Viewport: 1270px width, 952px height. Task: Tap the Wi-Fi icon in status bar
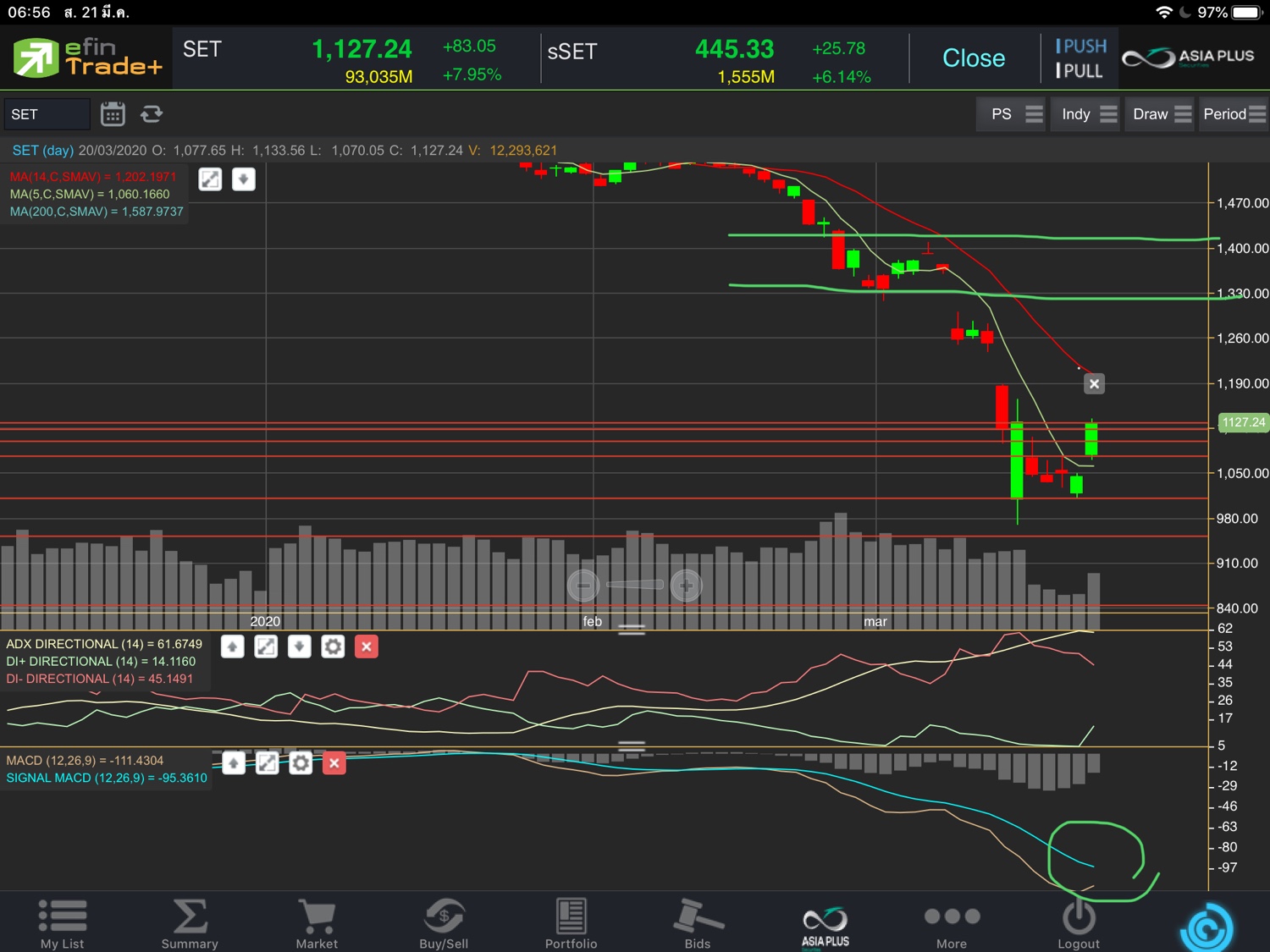click(x=1165, y=12)
